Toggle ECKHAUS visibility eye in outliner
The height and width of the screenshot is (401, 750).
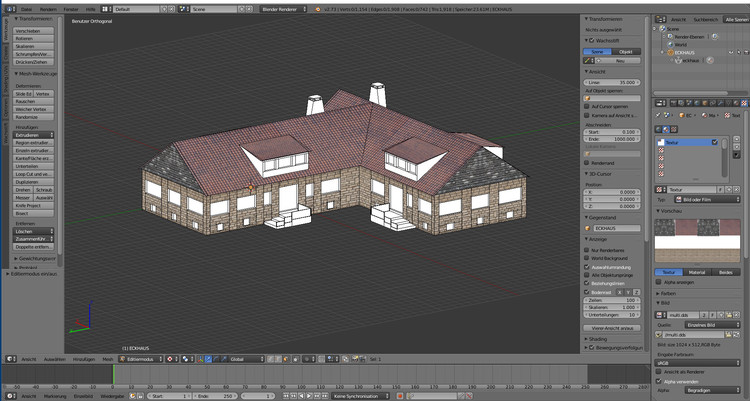(730, 53)
